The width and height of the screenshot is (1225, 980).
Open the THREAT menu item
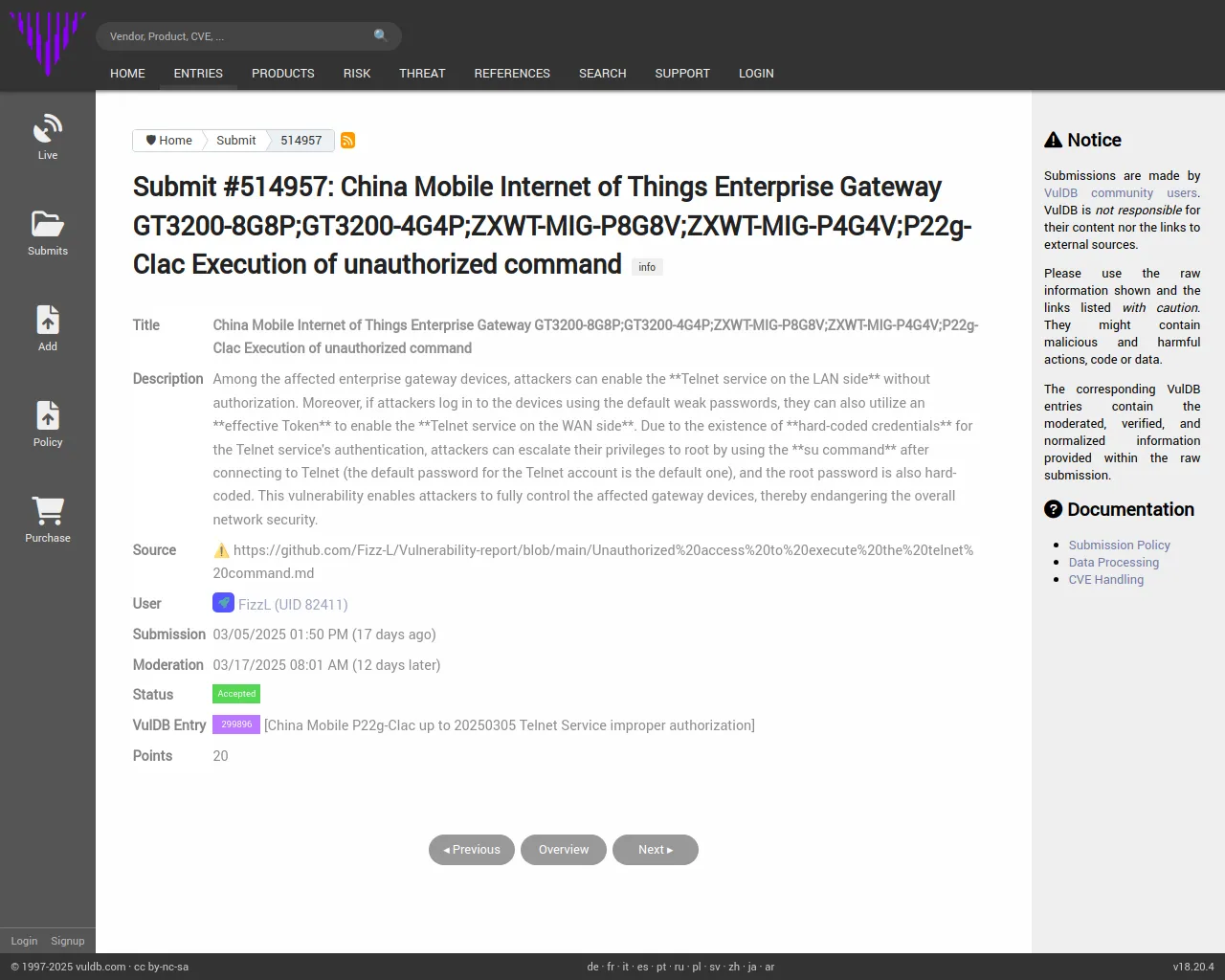(422, 73)
